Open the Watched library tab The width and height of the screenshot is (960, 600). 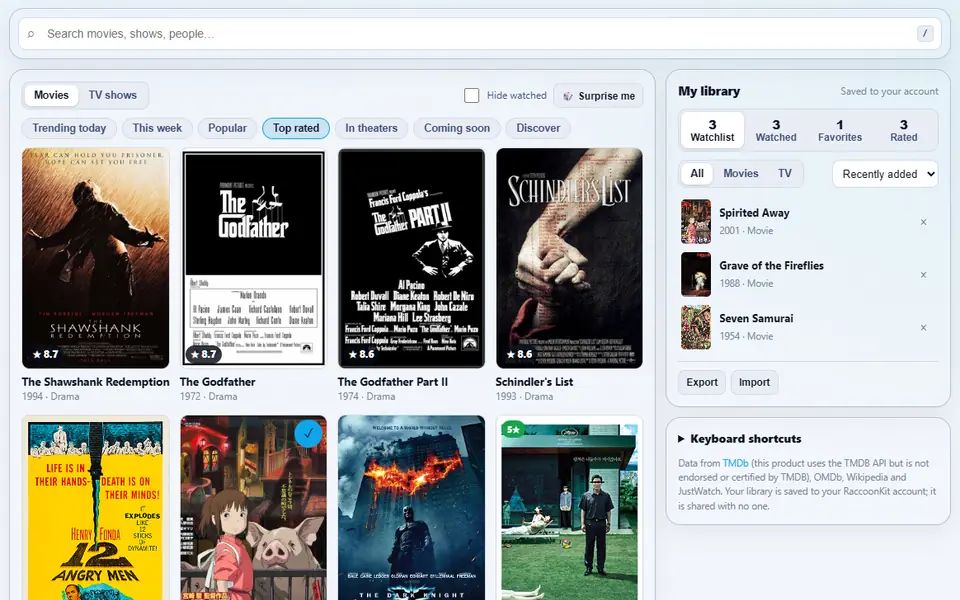pyautogui.click(x=776, y=130)
